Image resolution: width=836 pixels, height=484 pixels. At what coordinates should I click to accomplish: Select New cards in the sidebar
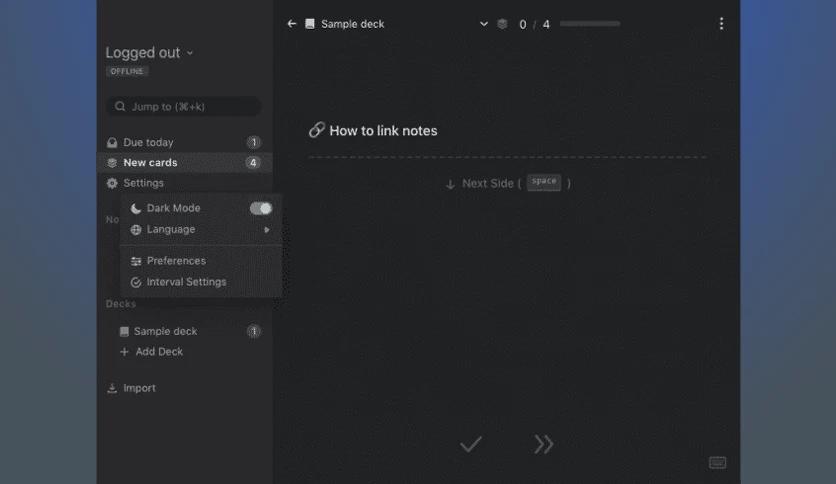[184, 163]
